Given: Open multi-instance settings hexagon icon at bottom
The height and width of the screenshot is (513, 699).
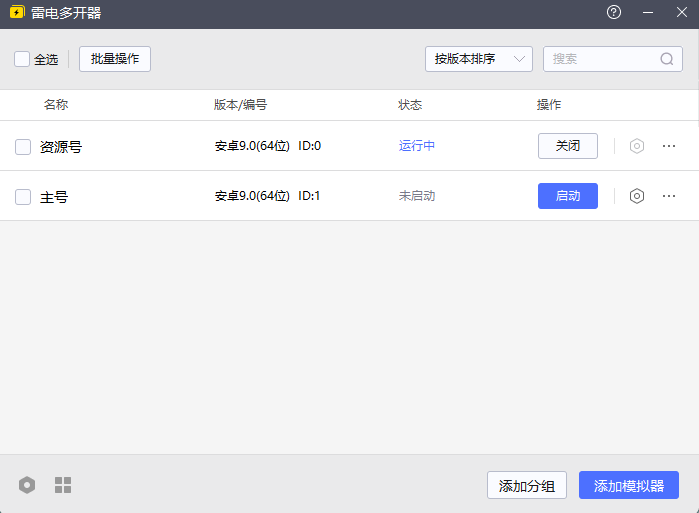Looking at the screenshot, I should 27,485.
